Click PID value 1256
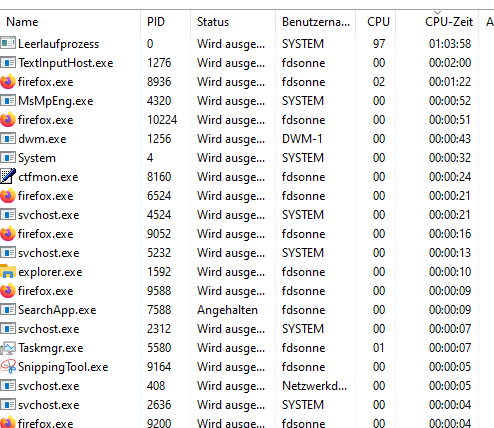494x428 pixels. tap(159, 139)
